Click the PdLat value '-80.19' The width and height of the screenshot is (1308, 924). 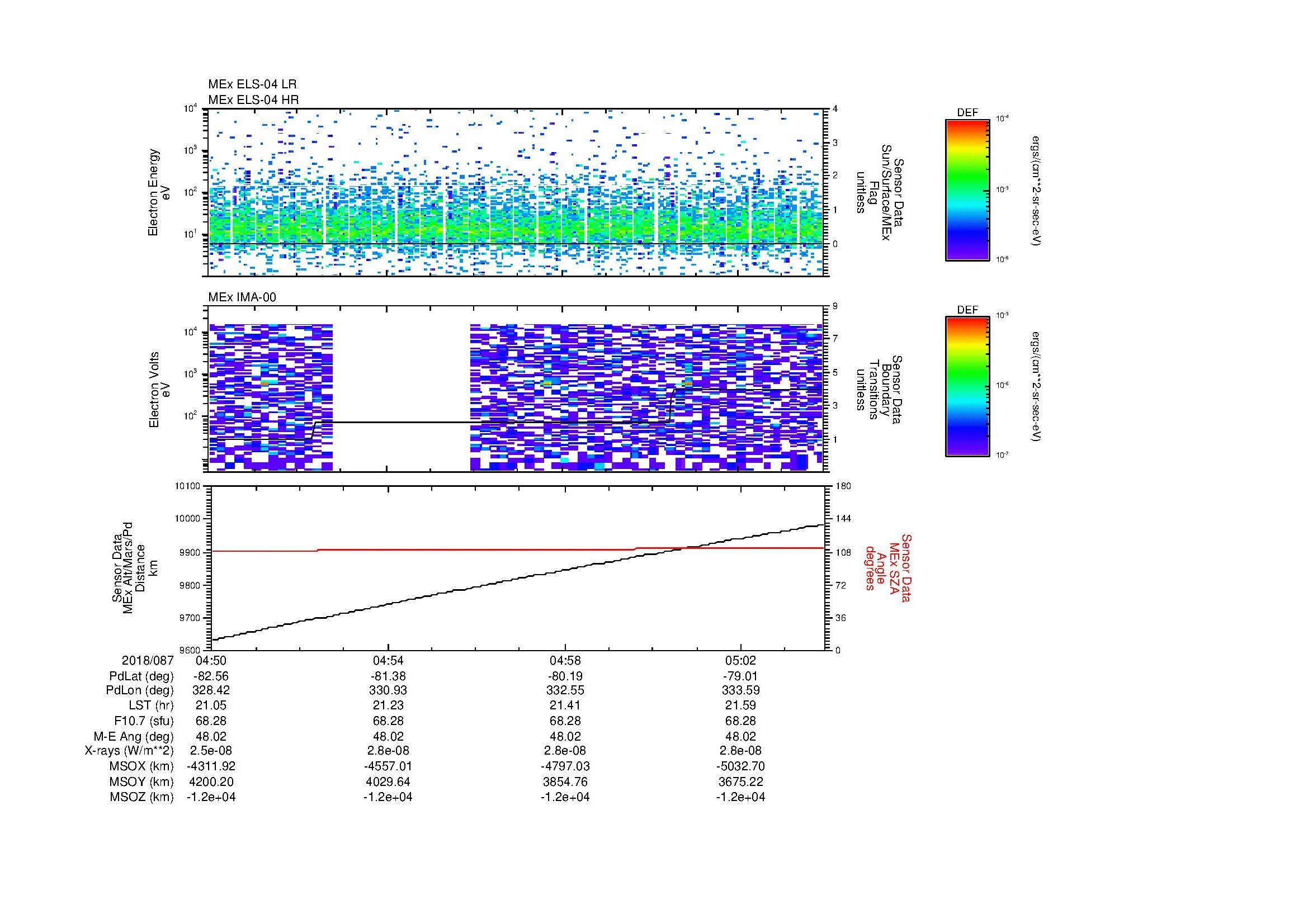tap(565, 676)
